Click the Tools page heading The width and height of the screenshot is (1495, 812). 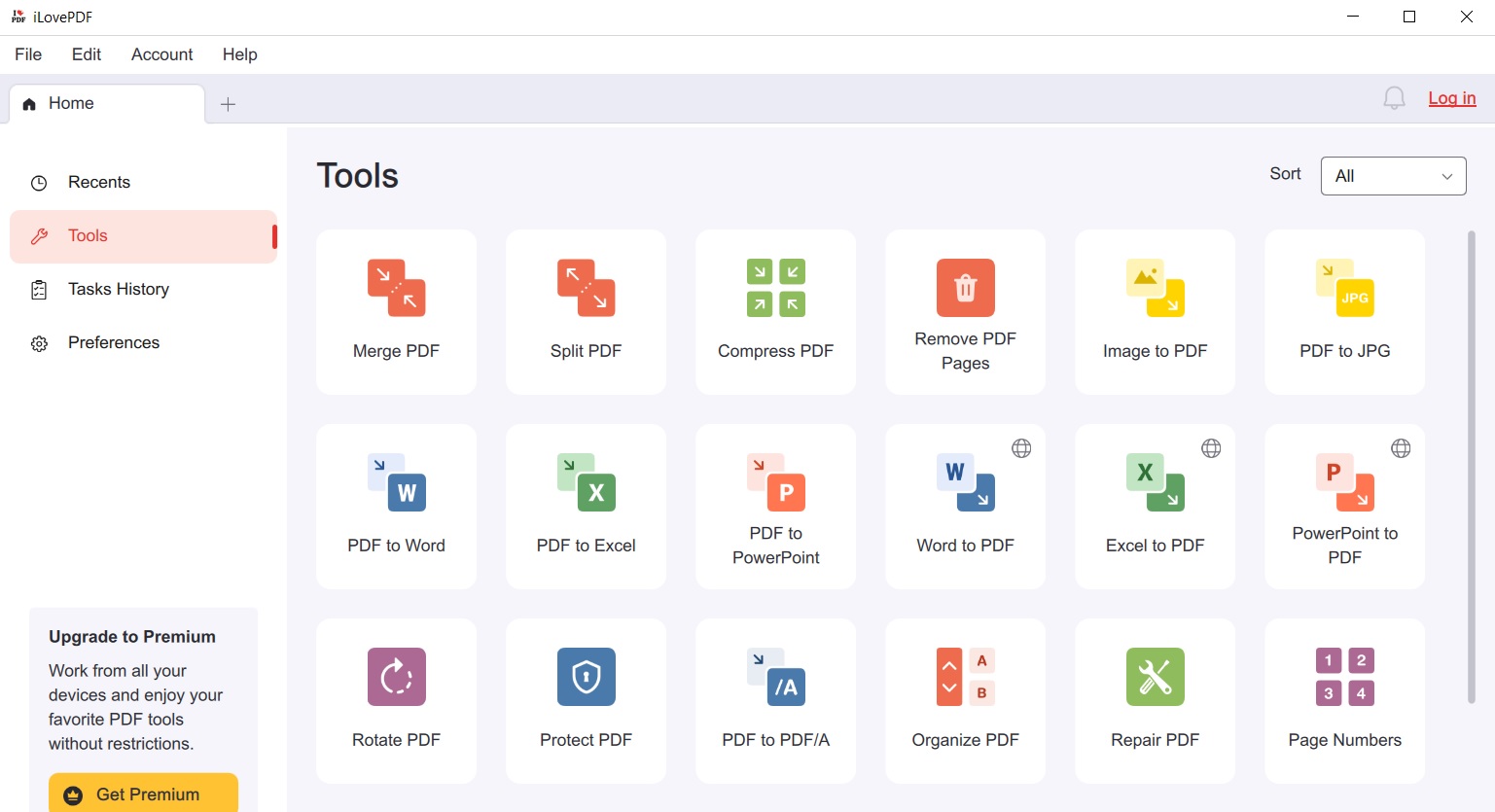pos(358,176)
